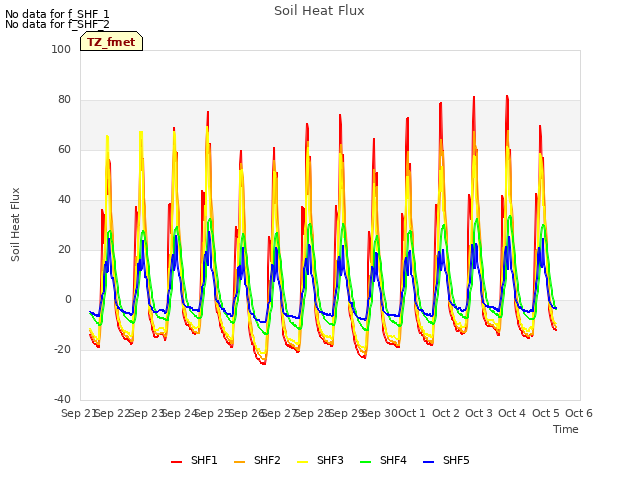Click the 20 y-axis tick label
640x480 pixels.
pos(64,249)
